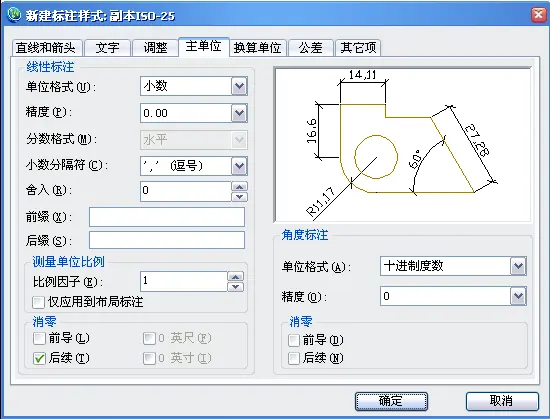Select the 主单位 tab

(203, 46)
